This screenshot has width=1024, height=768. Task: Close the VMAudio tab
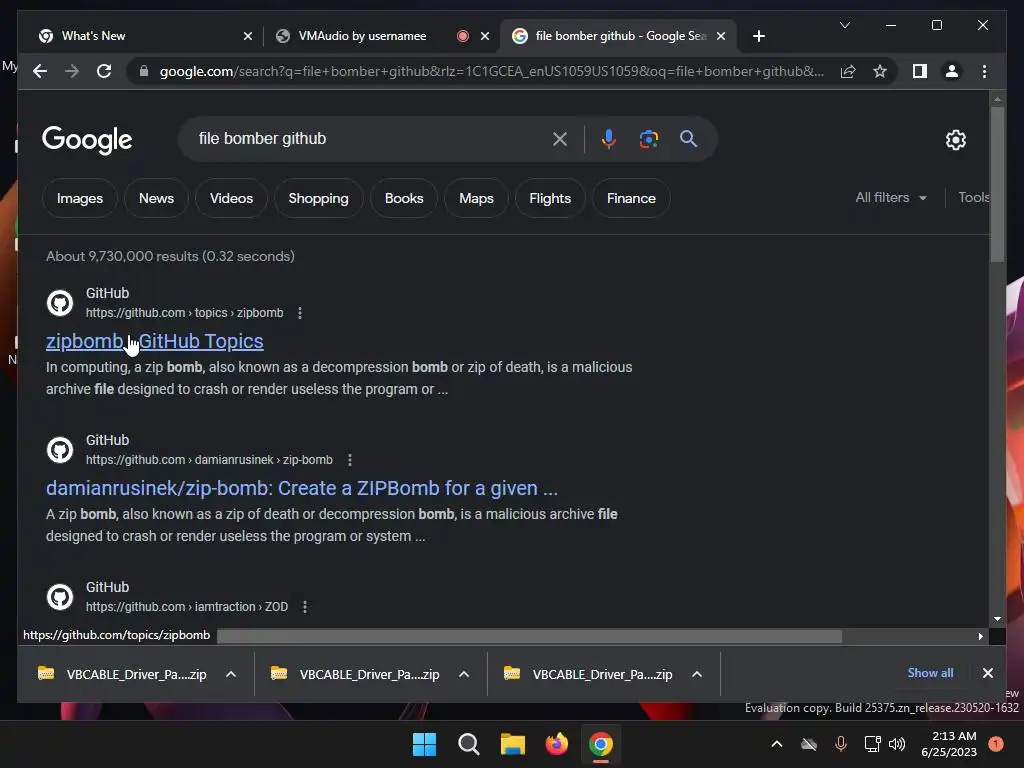tap(485, 36)
